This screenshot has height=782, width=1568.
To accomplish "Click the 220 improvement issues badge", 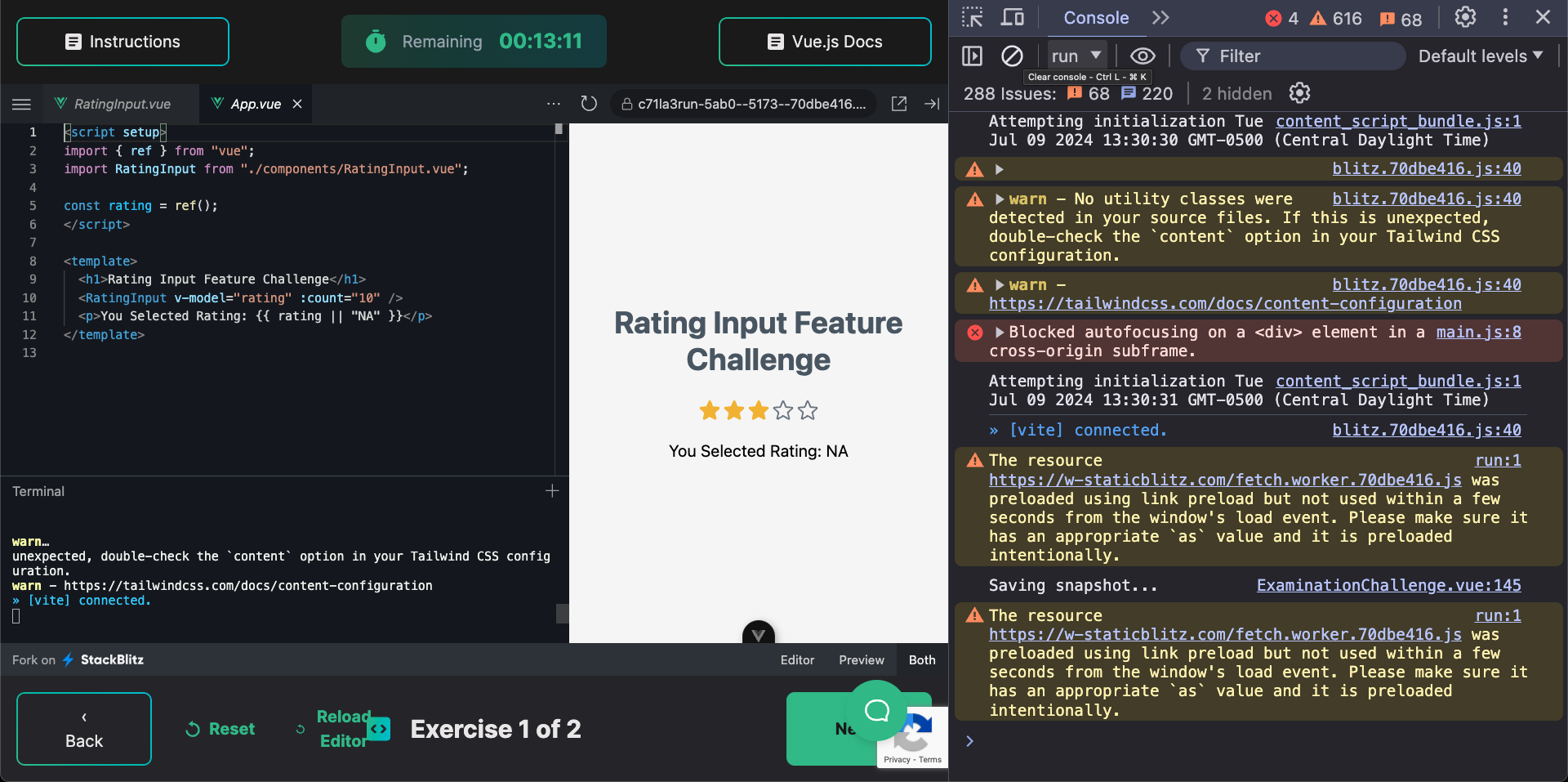I will click(1147, 93).
